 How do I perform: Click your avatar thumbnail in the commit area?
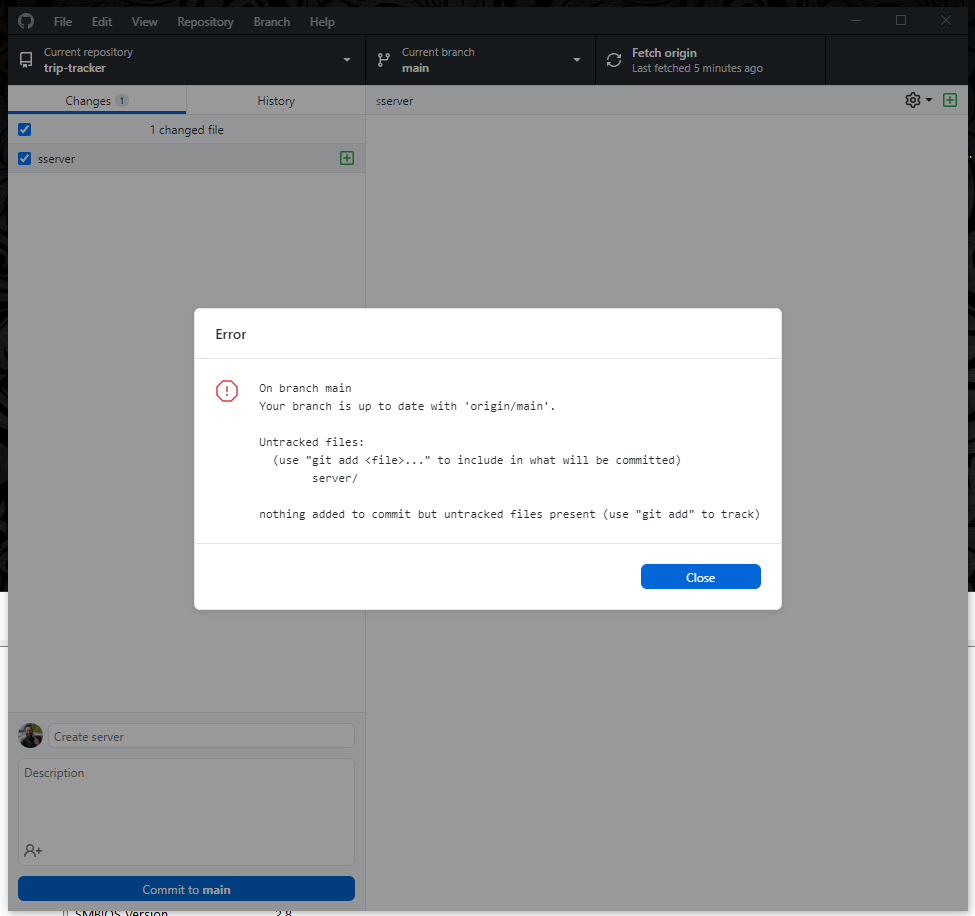pyautogui.click(x=30, y=735)
